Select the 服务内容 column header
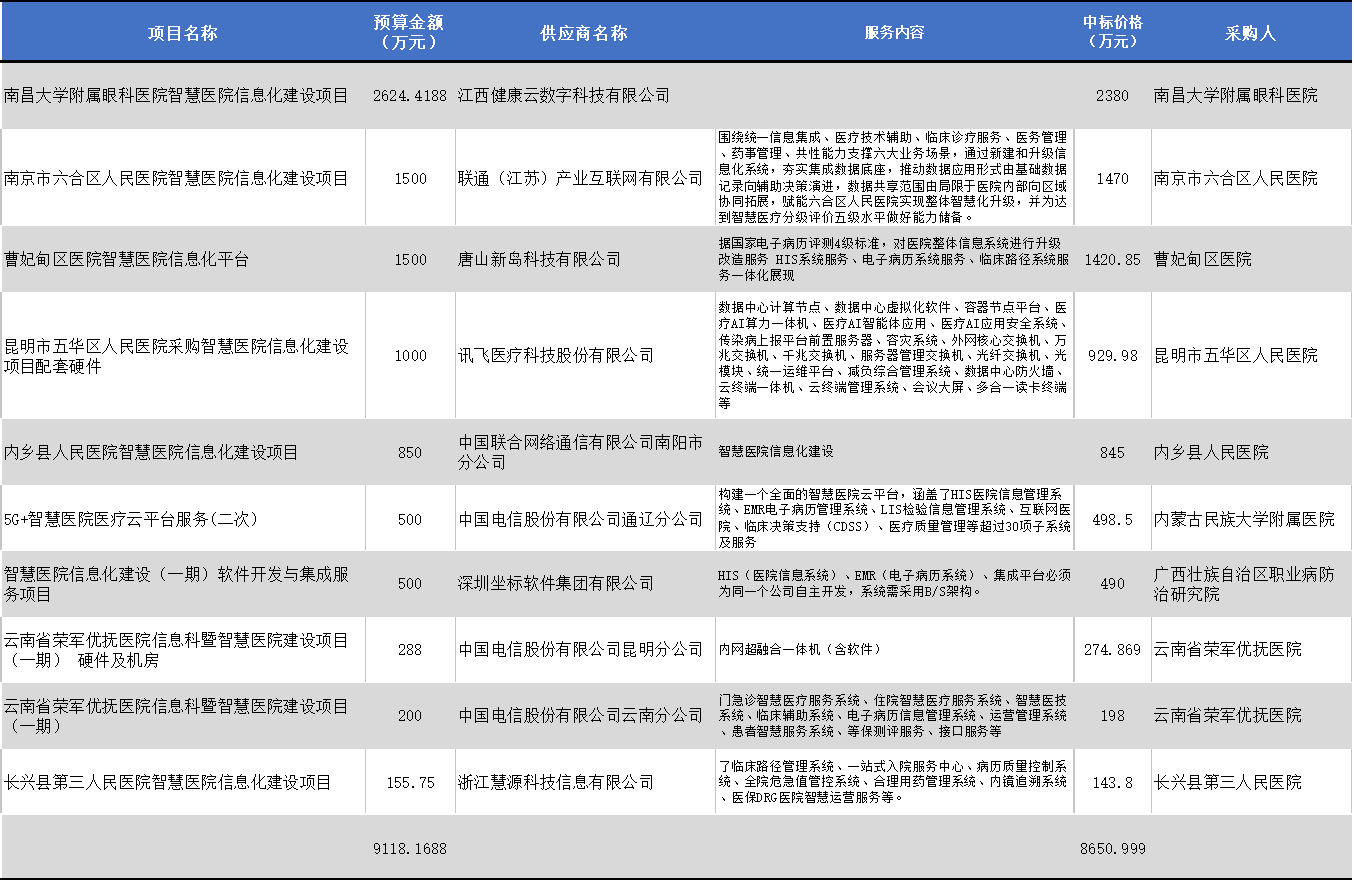 pyautogui.click(x=894, y=32)
